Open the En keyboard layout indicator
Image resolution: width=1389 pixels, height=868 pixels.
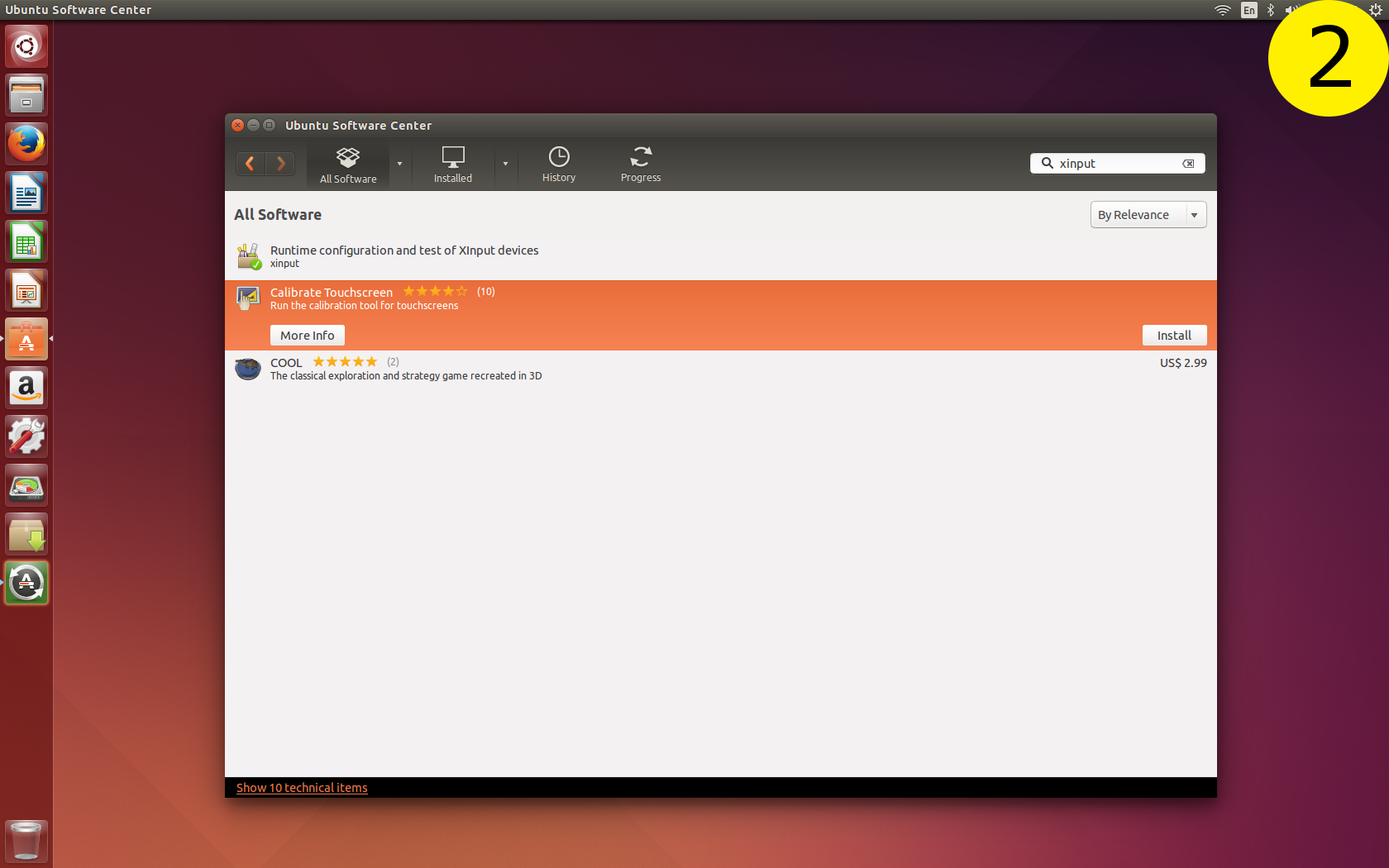click(x=1249, y=10)
